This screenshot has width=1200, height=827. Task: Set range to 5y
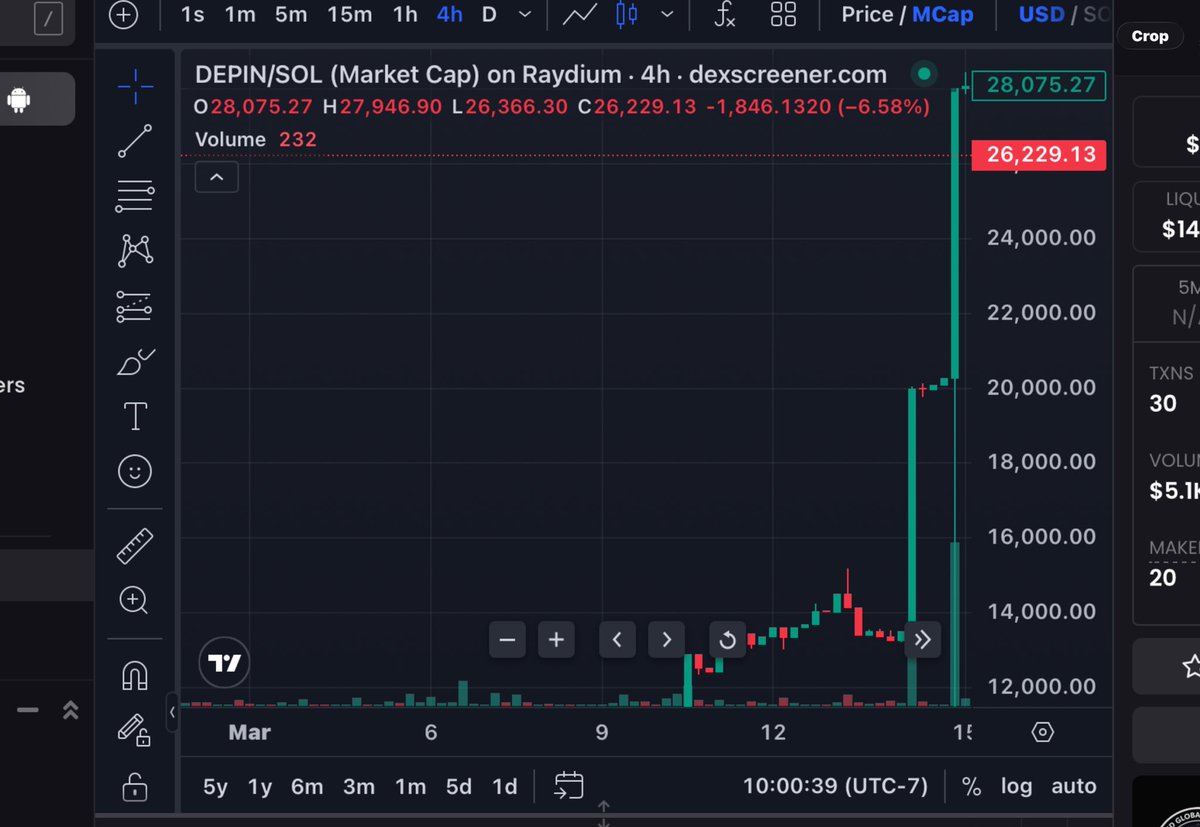[x=215, y=786]
